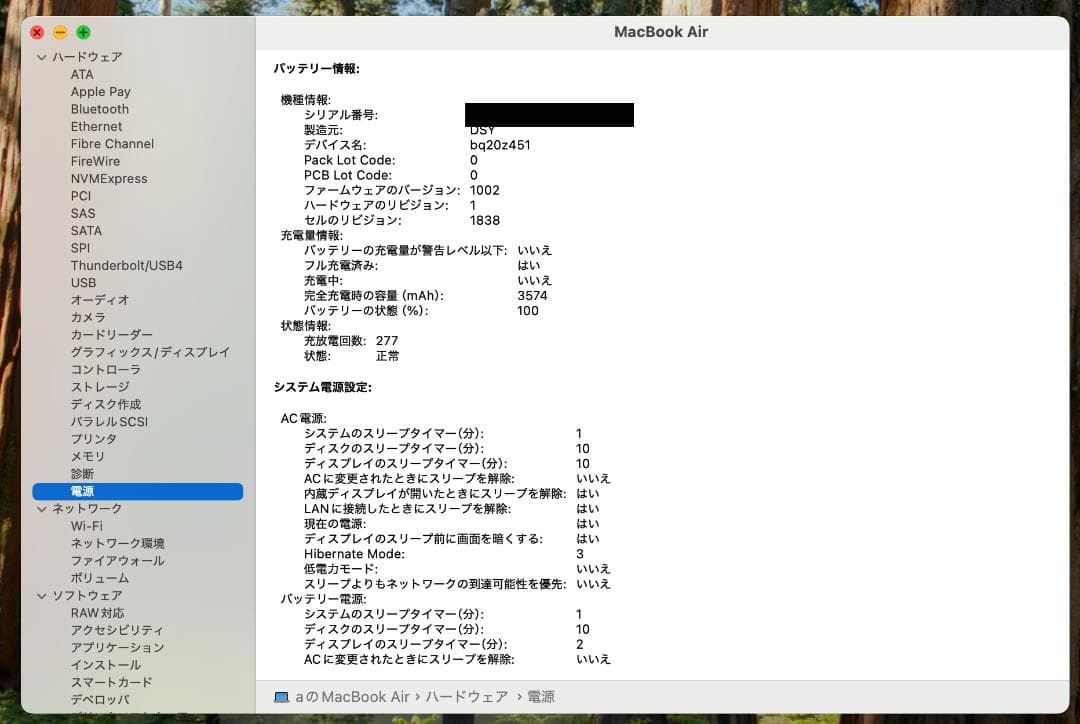Viewport: 1080px width, 724px height.
Task: Click the システム電源設定 heading
Action: point(322,387)
